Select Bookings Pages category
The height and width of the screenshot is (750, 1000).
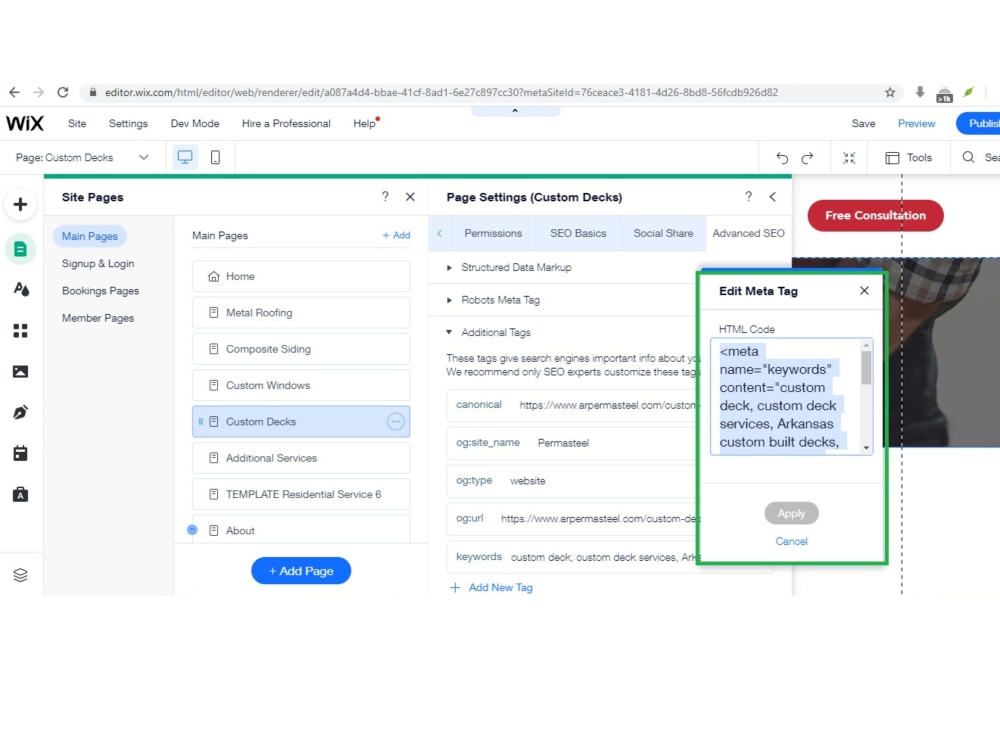click(x=100, y=291)
